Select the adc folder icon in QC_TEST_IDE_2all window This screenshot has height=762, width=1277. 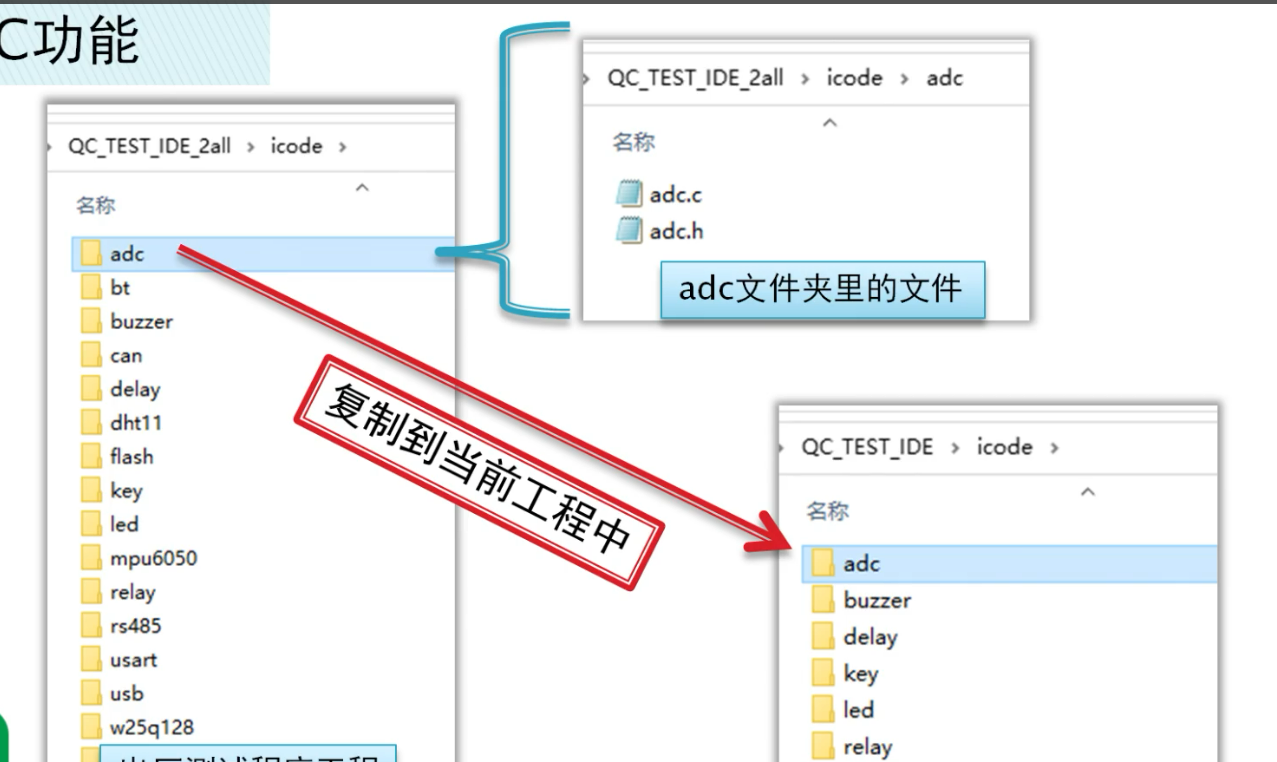pos(92,254)
